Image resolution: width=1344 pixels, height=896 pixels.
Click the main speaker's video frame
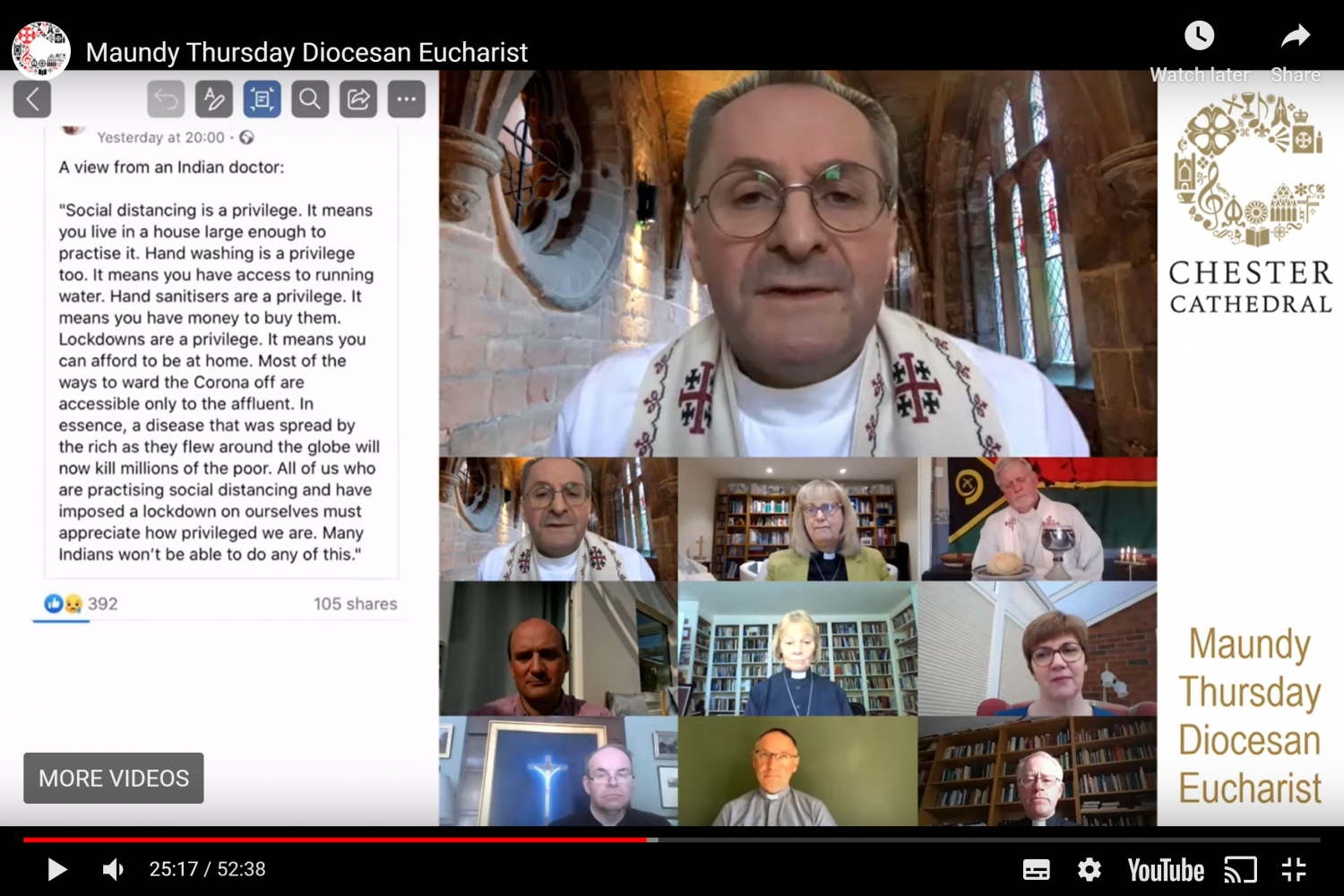pyautogui.click(x=797, y=264)
